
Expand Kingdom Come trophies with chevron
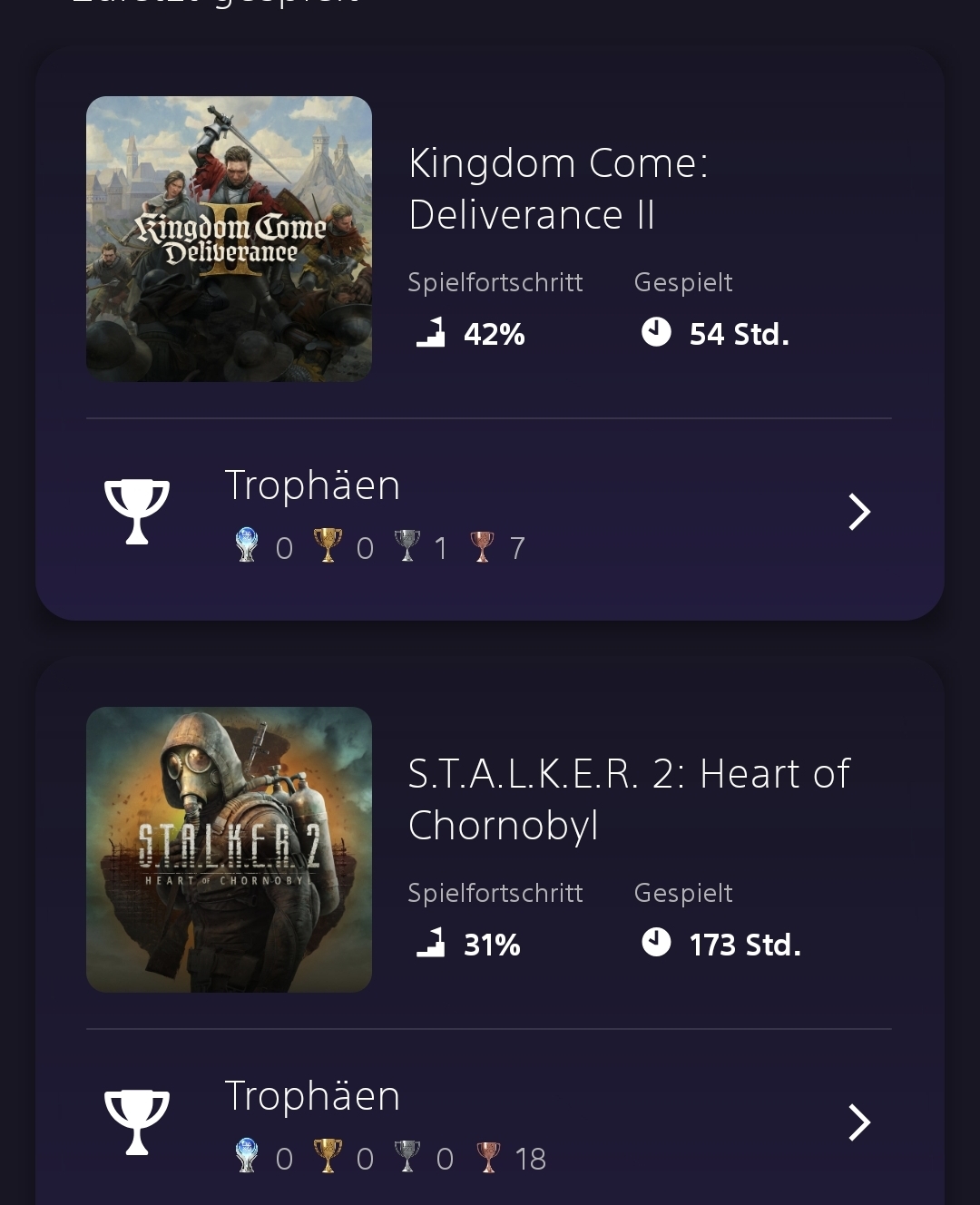(x=858, y=512)
